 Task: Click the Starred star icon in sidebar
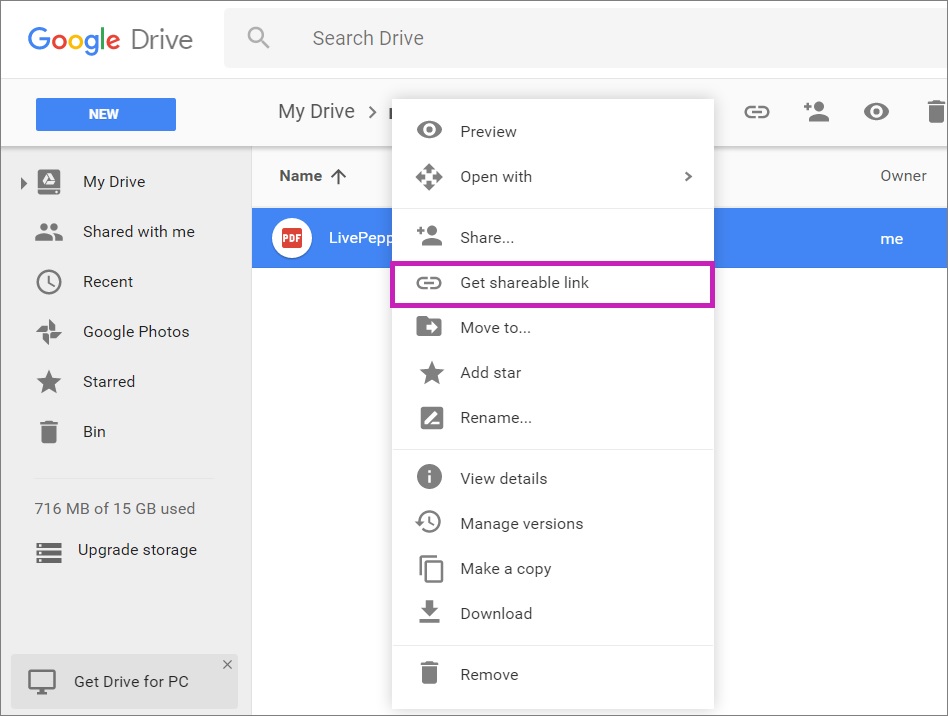coord(49,382)
